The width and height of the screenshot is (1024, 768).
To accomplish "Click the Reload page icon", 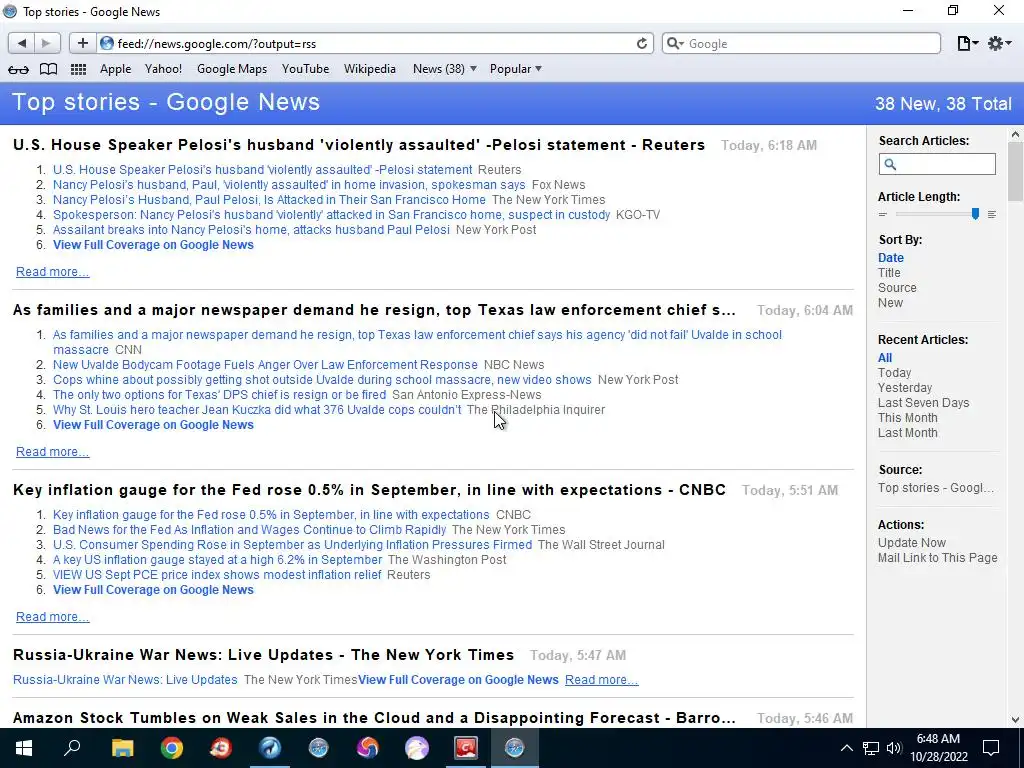I will (x=642, y=43).
